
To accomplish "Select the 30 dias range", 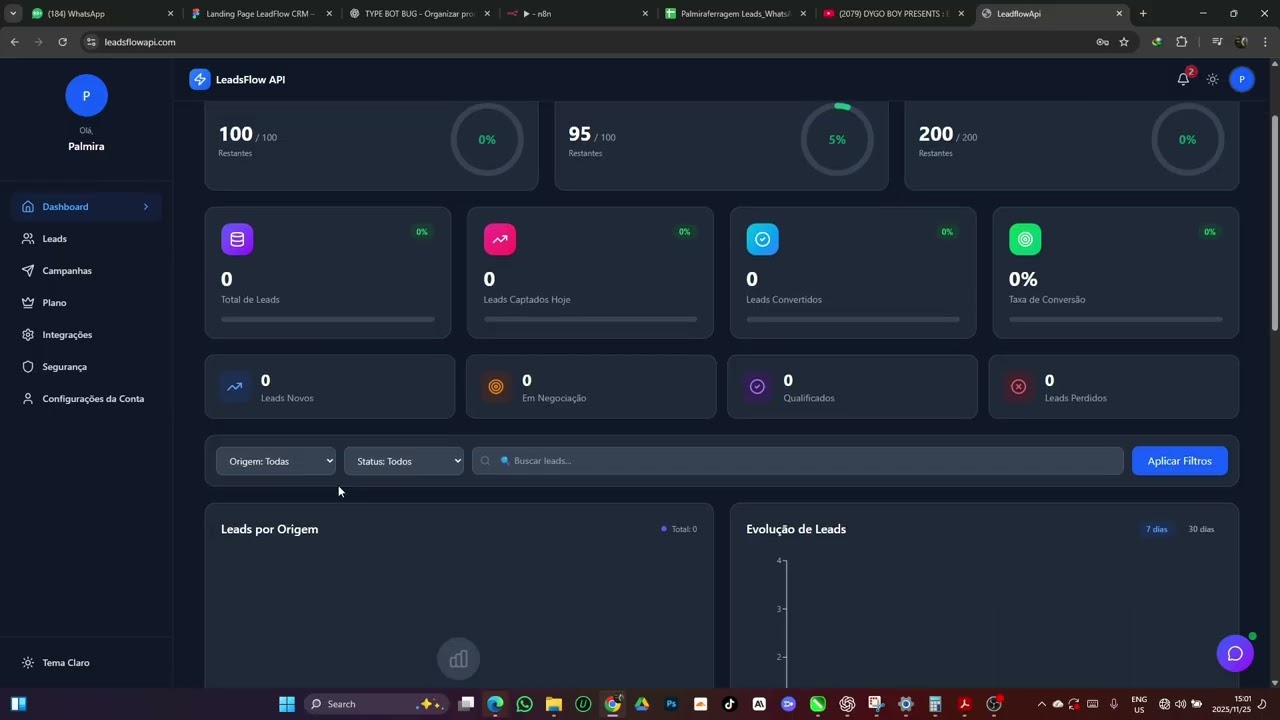I will [x=1201, y=529].
